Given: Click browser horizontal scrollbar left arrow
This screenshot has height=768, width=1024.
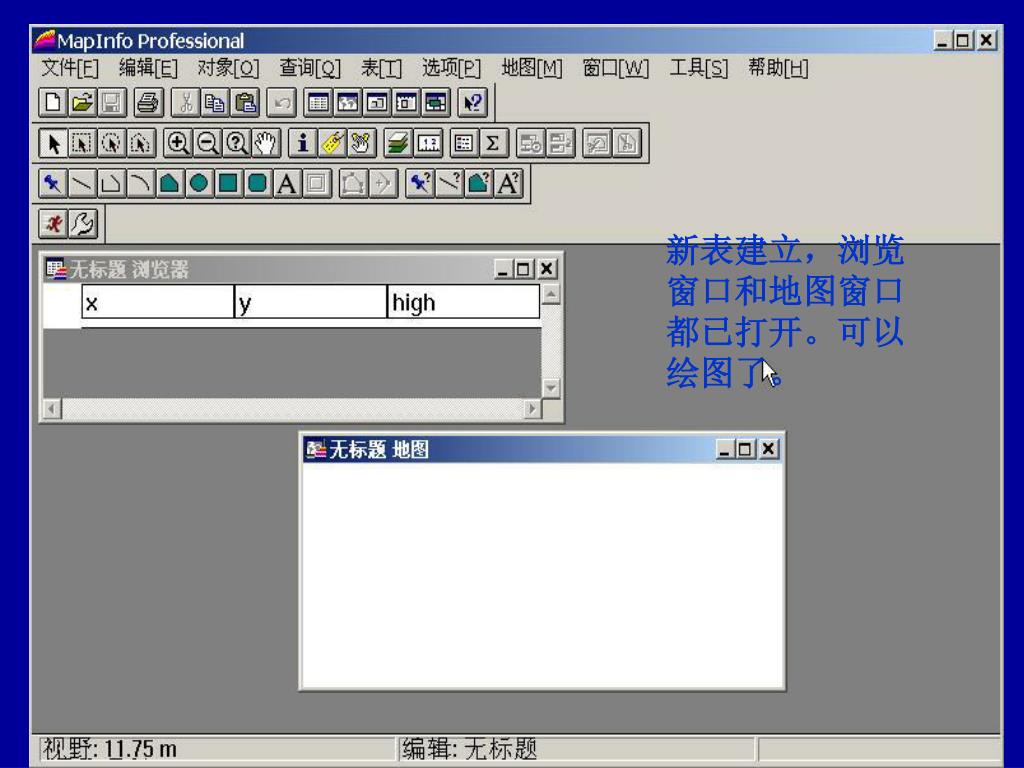Looking at the screenshot, I should click(52, 409).
